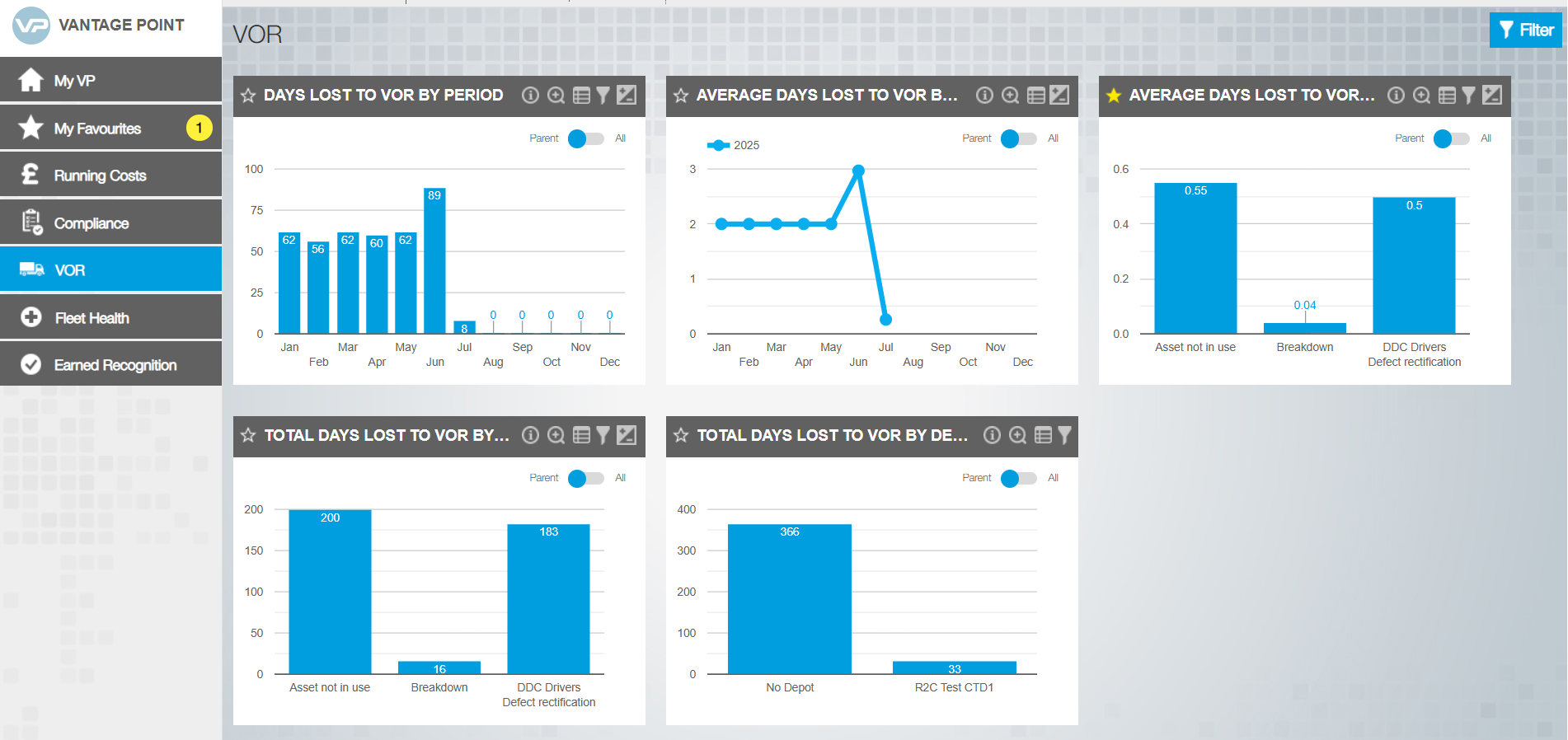Open info icon on Days Lost to VOR by Period

click(x=530, y=96)
